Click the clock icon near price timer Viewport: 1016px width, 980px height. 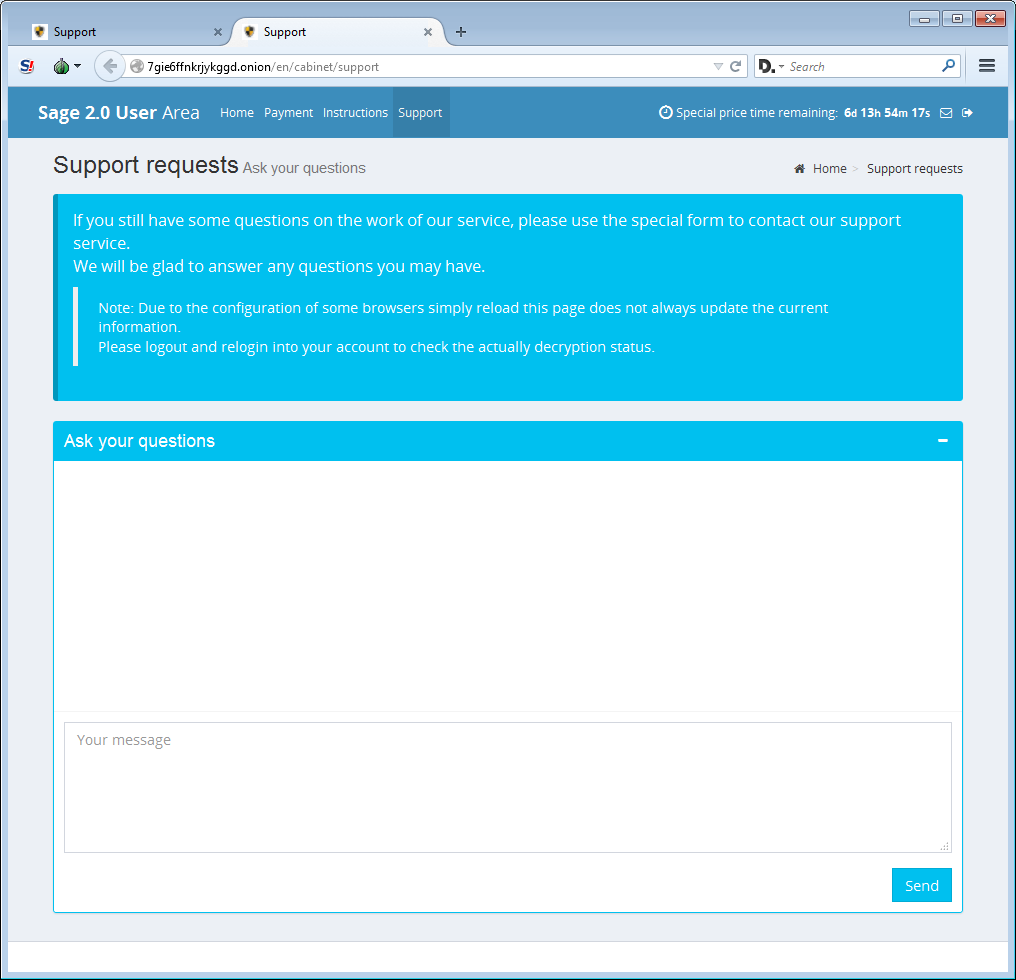pyautogui.click(x=665, y=112)
